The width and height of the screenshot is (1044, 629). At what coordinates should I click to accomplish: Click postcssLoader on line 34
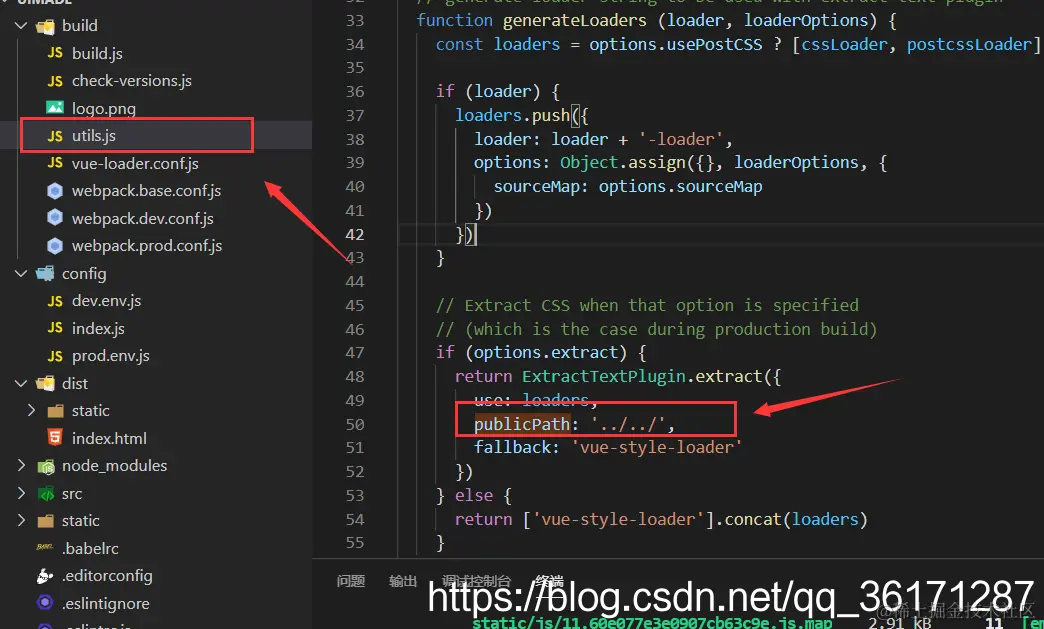pyautogui.click(x=969, y=45)
